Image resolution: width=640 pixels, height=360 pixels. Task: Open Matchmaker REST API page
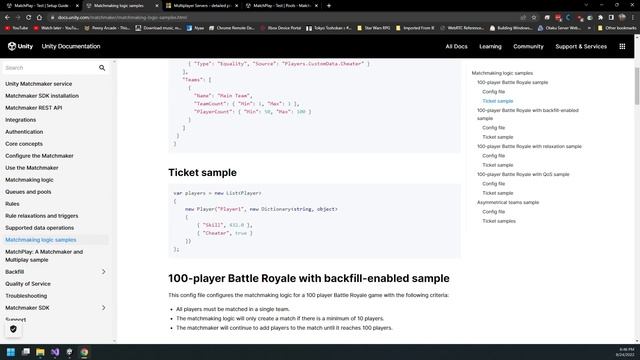(33, 108)
